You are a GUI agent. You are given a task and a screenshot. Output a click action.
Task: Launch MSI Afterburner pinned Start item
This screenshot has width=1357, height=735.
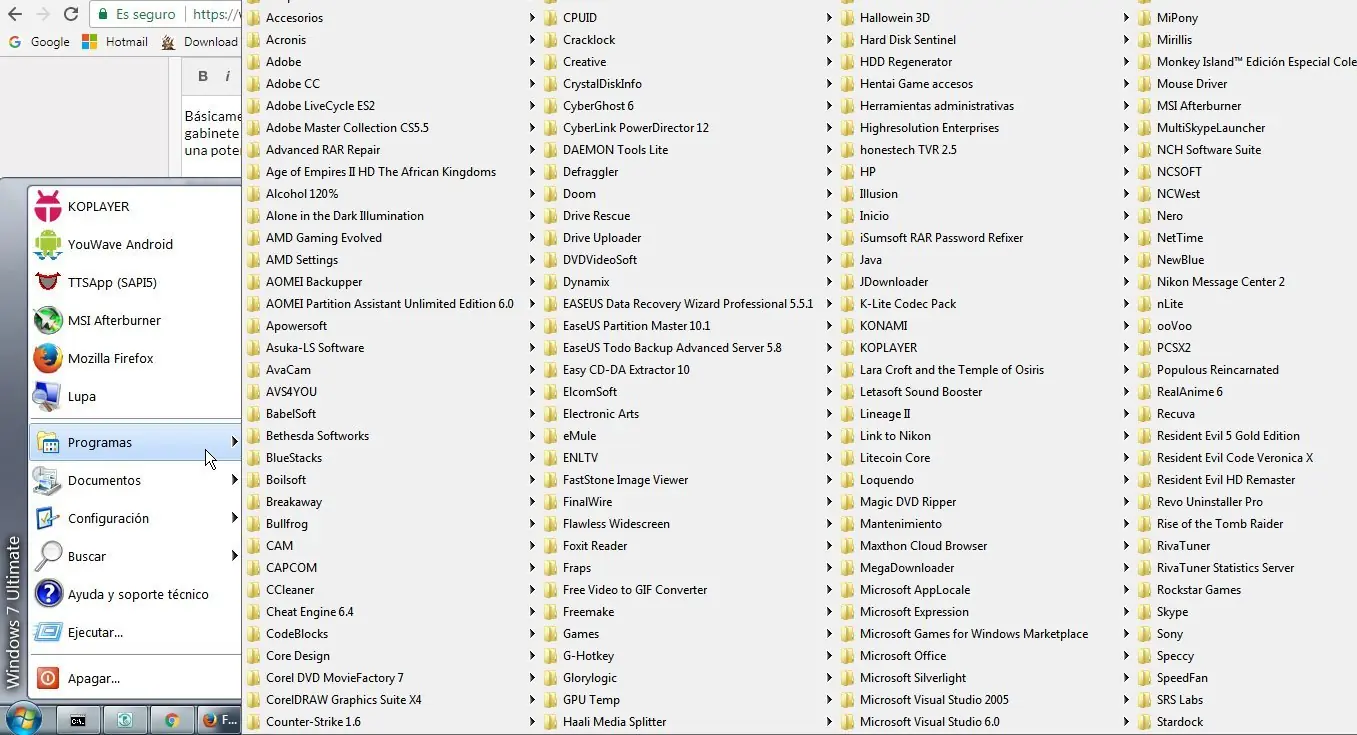135,320
